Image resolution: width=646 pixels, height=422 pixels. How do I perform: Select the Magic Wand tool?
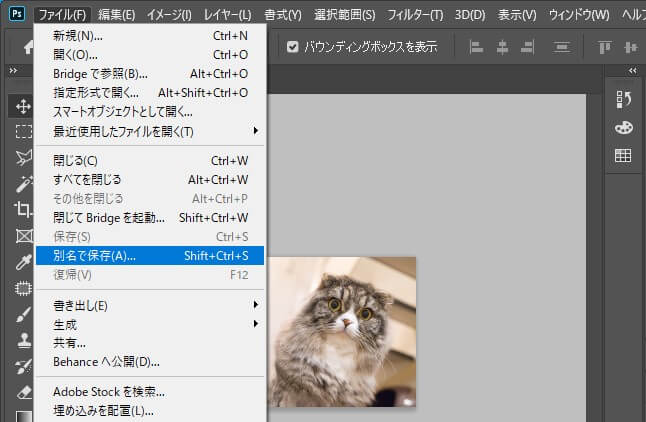pyautogui.click(x=23, y=184)
